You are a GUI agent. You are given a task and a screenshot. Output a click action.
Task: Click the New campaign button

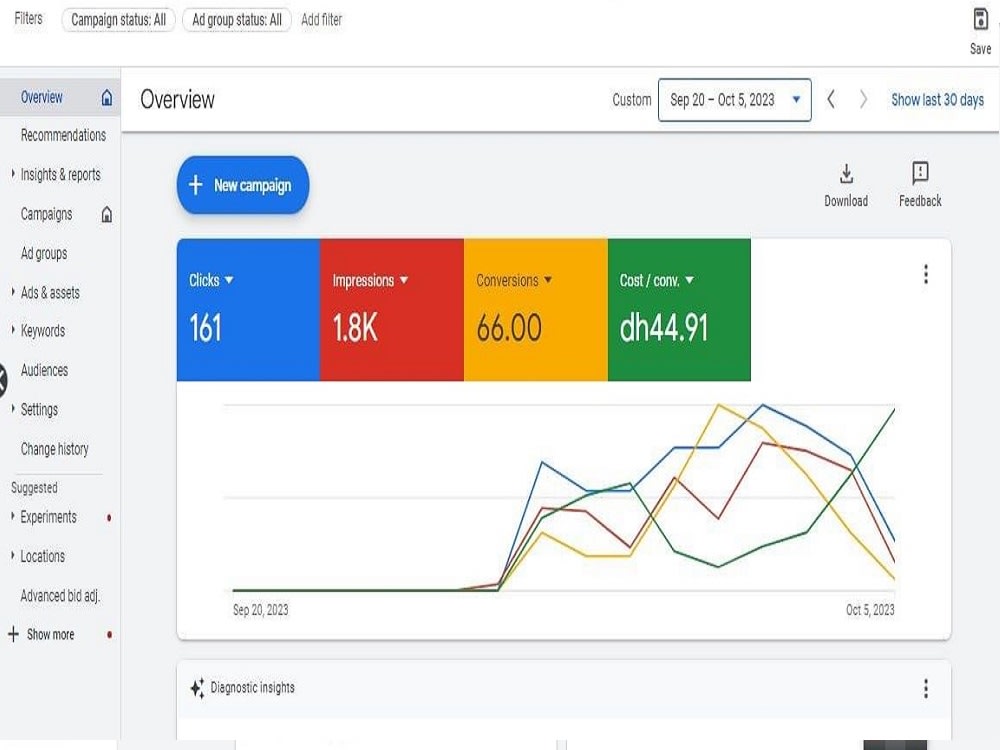point(243,185)
